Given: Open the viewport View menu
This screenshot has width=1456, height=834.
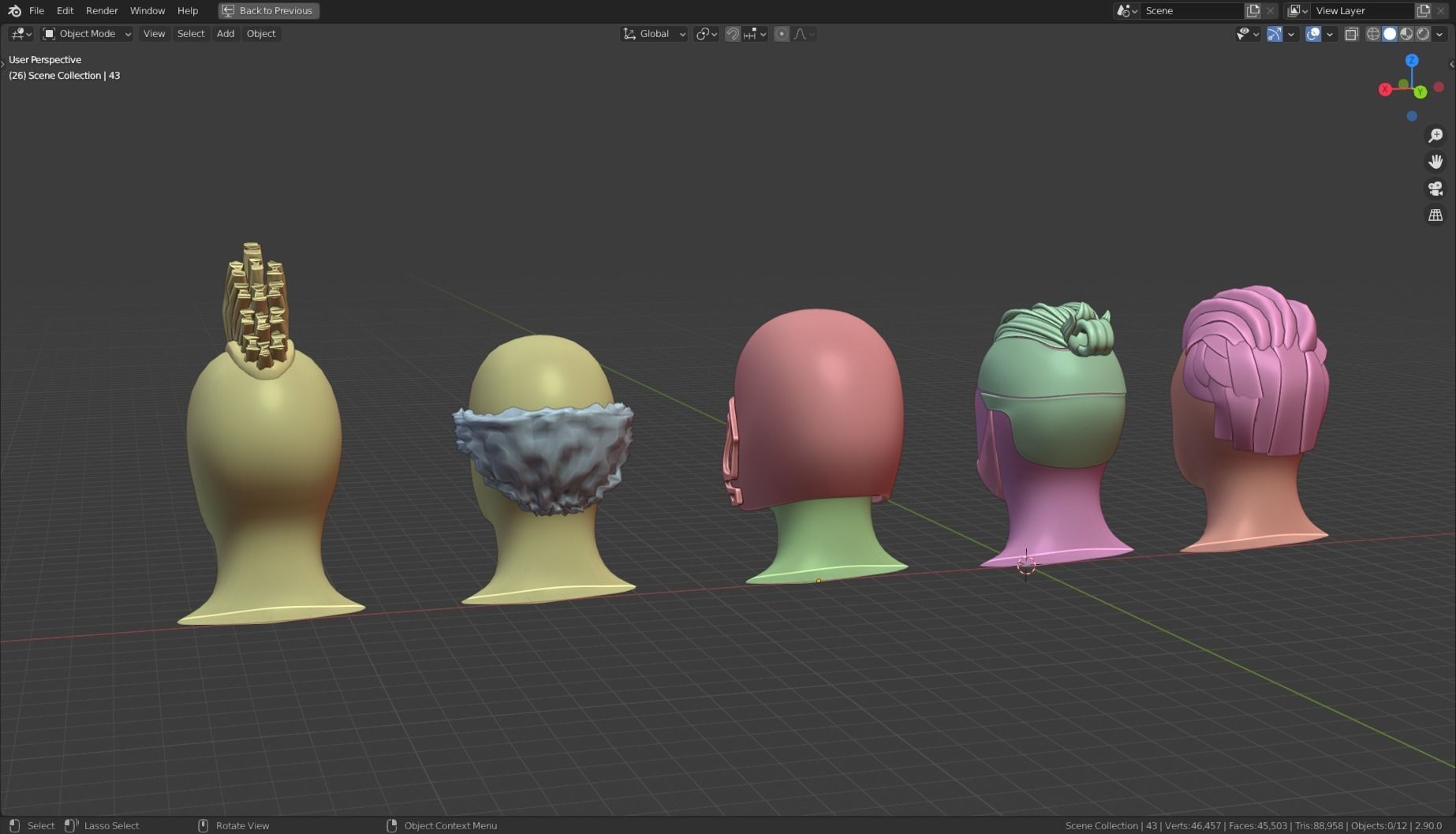Looking at the screenshot, I should [154, 34].
